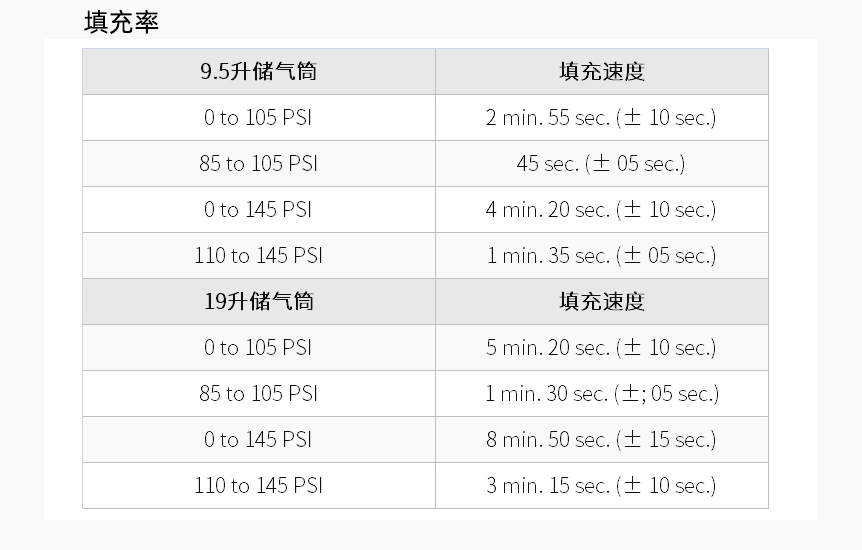
Task: Click 85 to 105 PSI under 9.5升储气筒
Action: 259,163
